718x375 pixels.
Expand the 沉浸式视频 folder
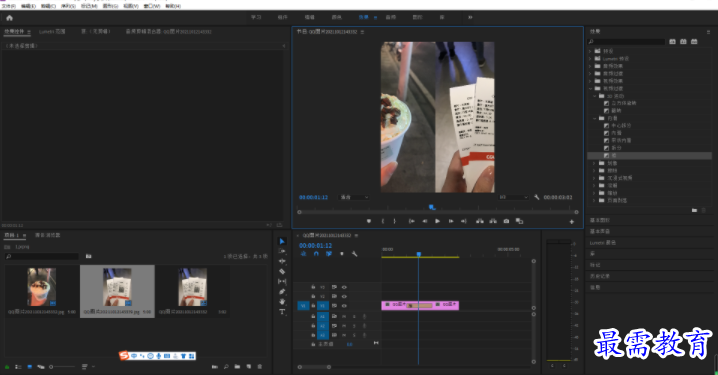pyautogui.click(x=595, y=178)
